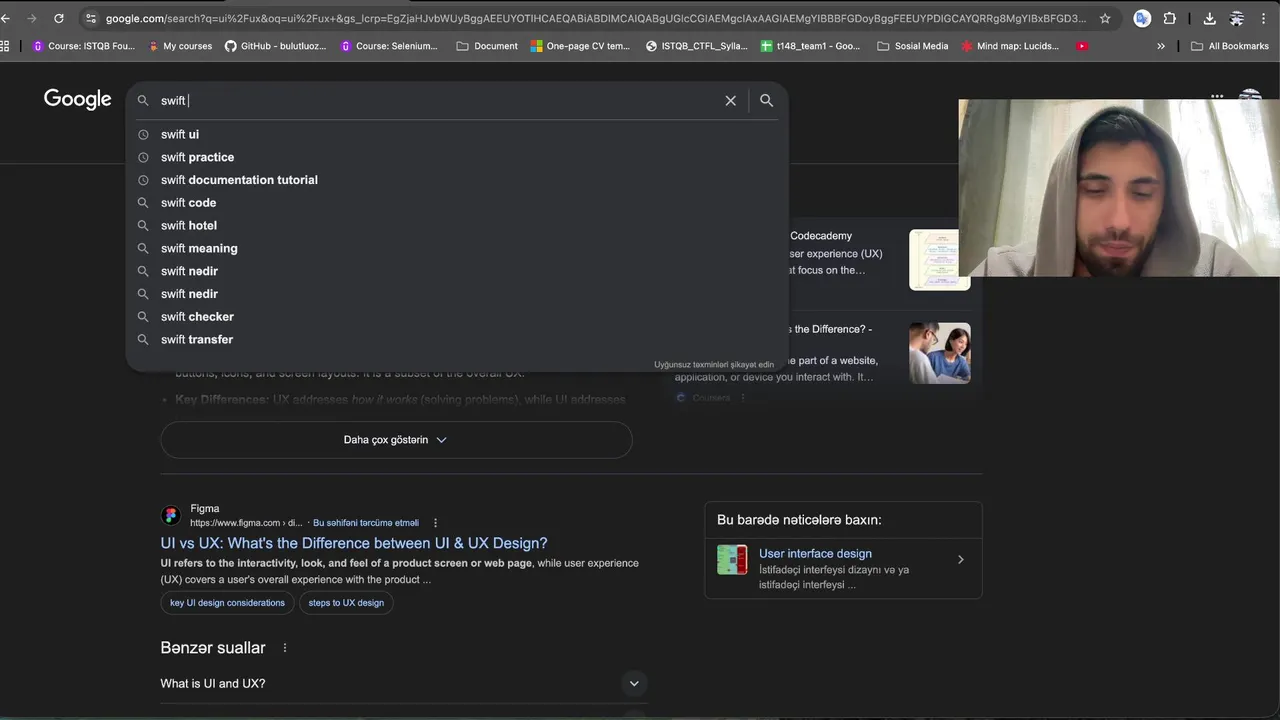Open 't148_team1 - Goo...' bookmark
1280x720 pixels.
click(810, 46)
